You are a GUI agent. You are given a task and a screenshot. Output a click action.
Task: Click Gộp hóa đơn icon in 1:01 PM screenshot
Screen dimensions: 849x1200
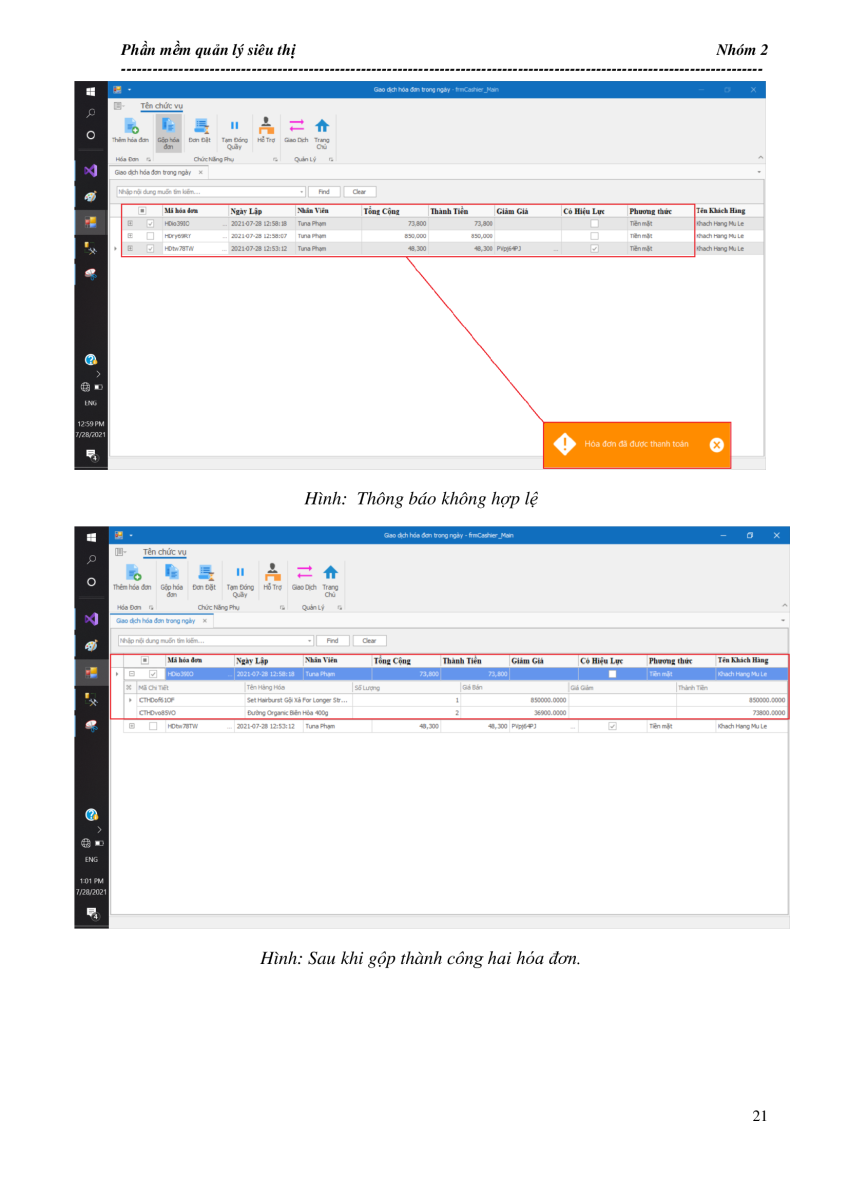coord(171,572)
